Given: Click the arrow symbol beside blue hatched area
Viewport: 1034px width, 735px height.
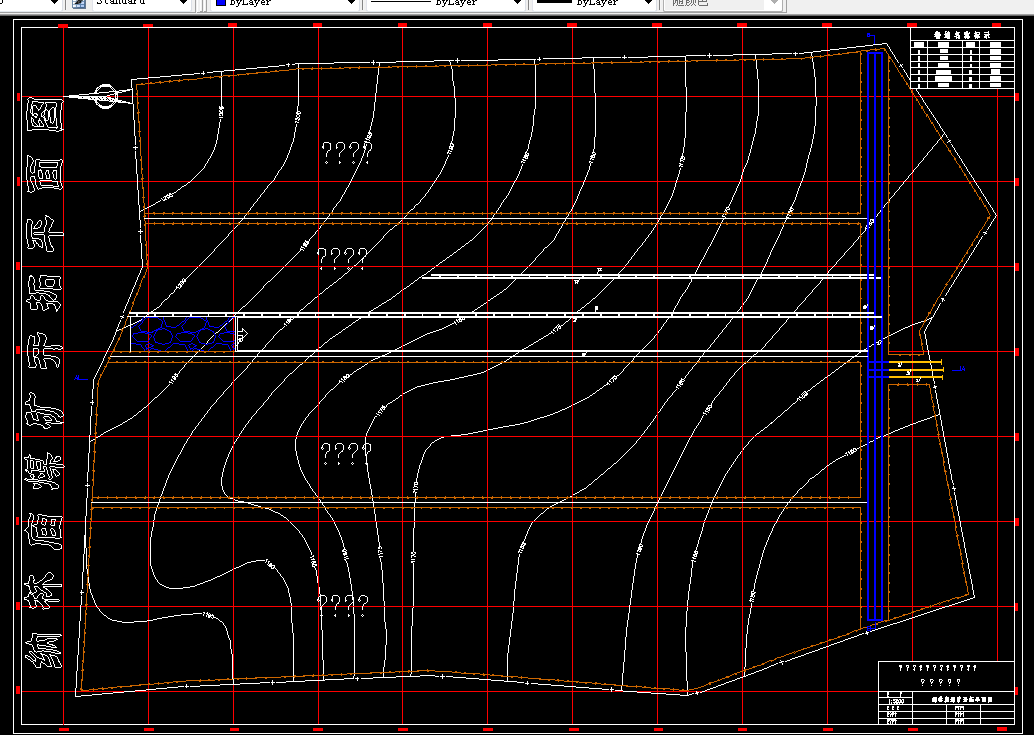Looking at the screenshot, I should [242, 335].
